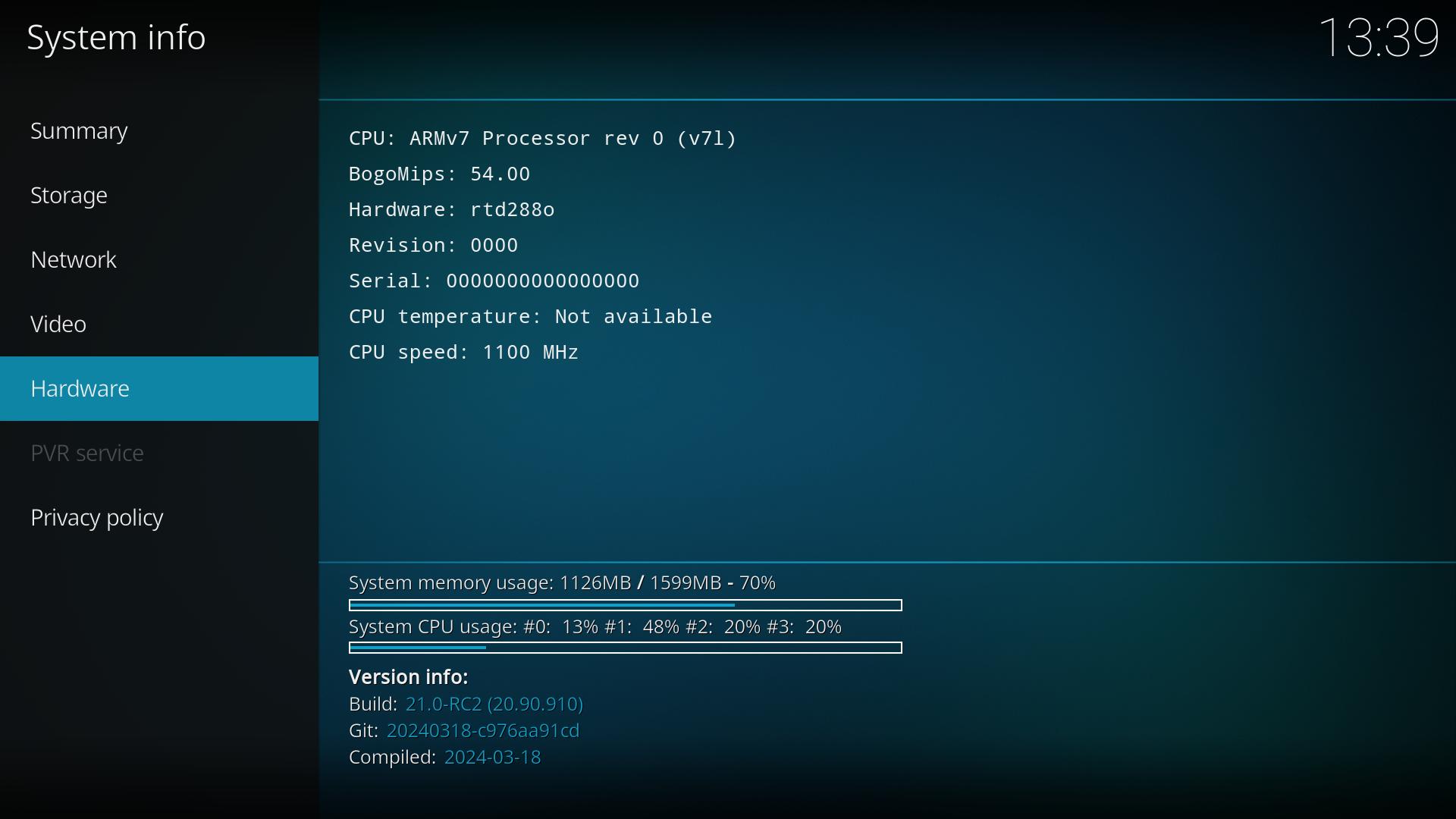This screenshot has height=819, width=1456.
Task: Select the highlighted Hardware item
Action: 80,389
